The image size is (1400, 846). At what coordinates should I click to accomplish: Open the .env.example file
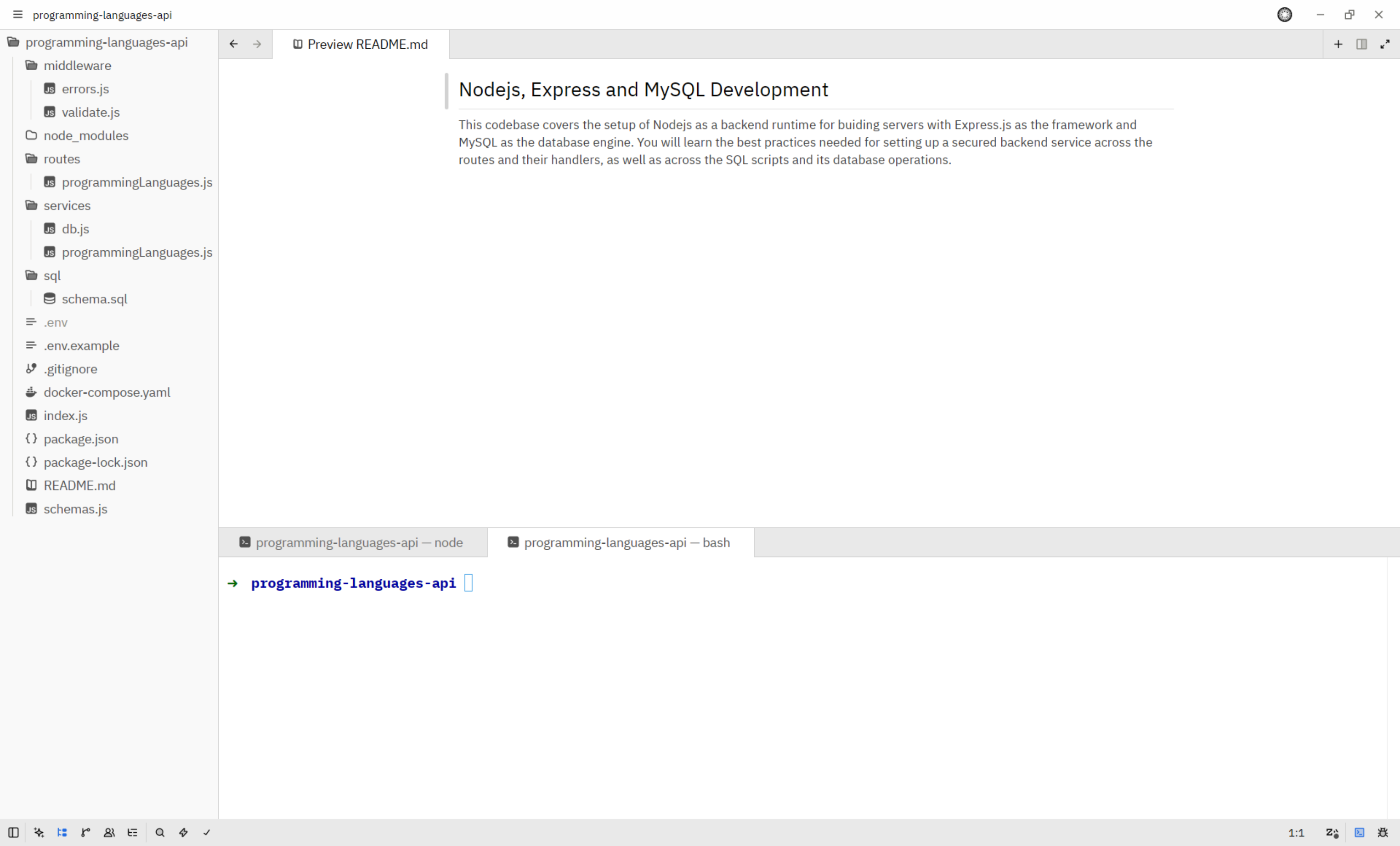coord(109,346)
